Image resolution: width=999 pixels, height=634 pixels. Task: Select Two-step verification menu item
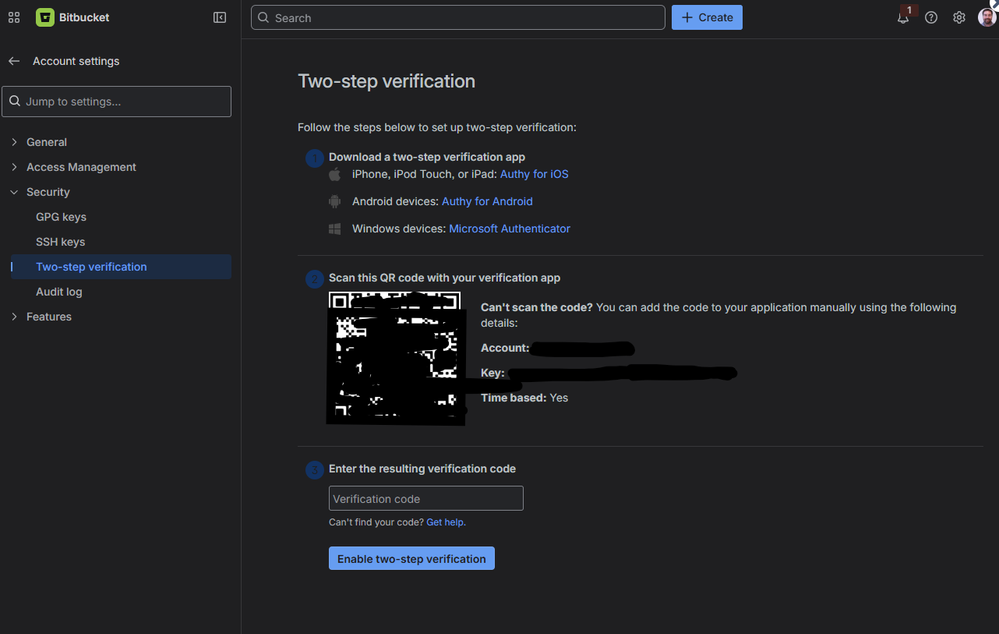[121, 267]
